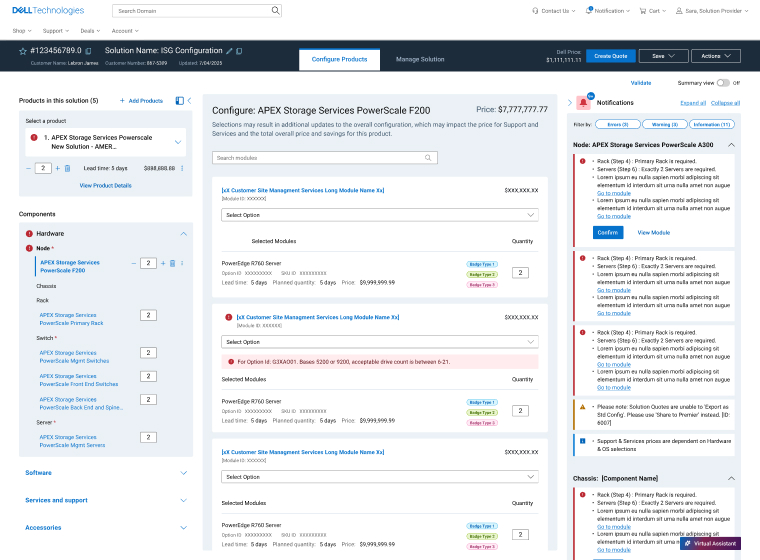Collapse the Hardware components section
760x560 pixels.
184,234
